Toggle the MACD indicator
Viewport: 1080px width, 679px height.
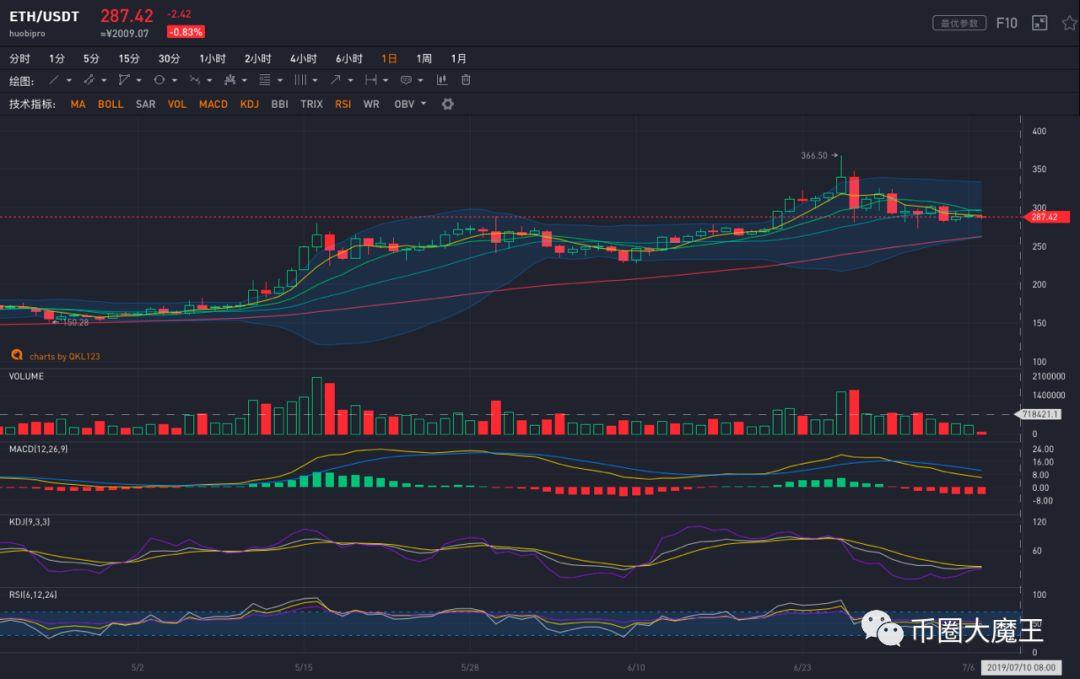coord(213,104)
